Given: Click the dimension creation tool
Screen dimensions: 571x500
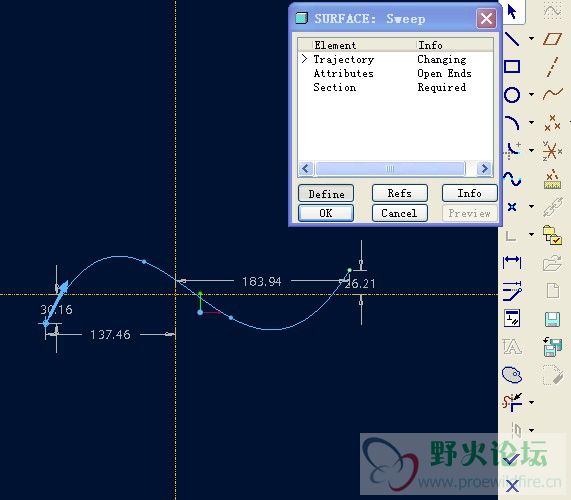Looking at the screenshot, I should click(x=512, y=261).
